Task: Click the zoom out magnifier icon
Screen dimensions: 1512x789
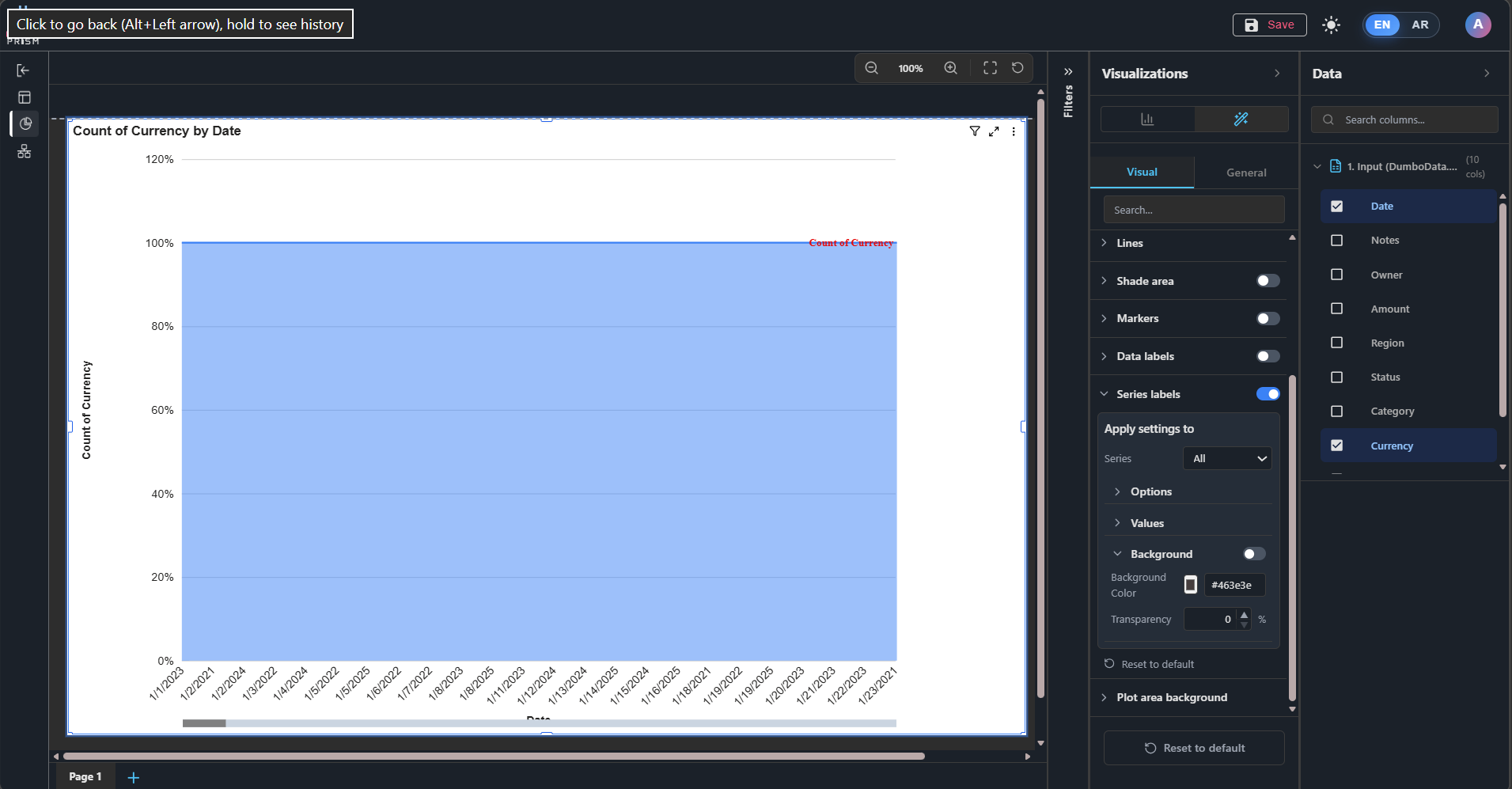Action: click(x=871, y=68)
